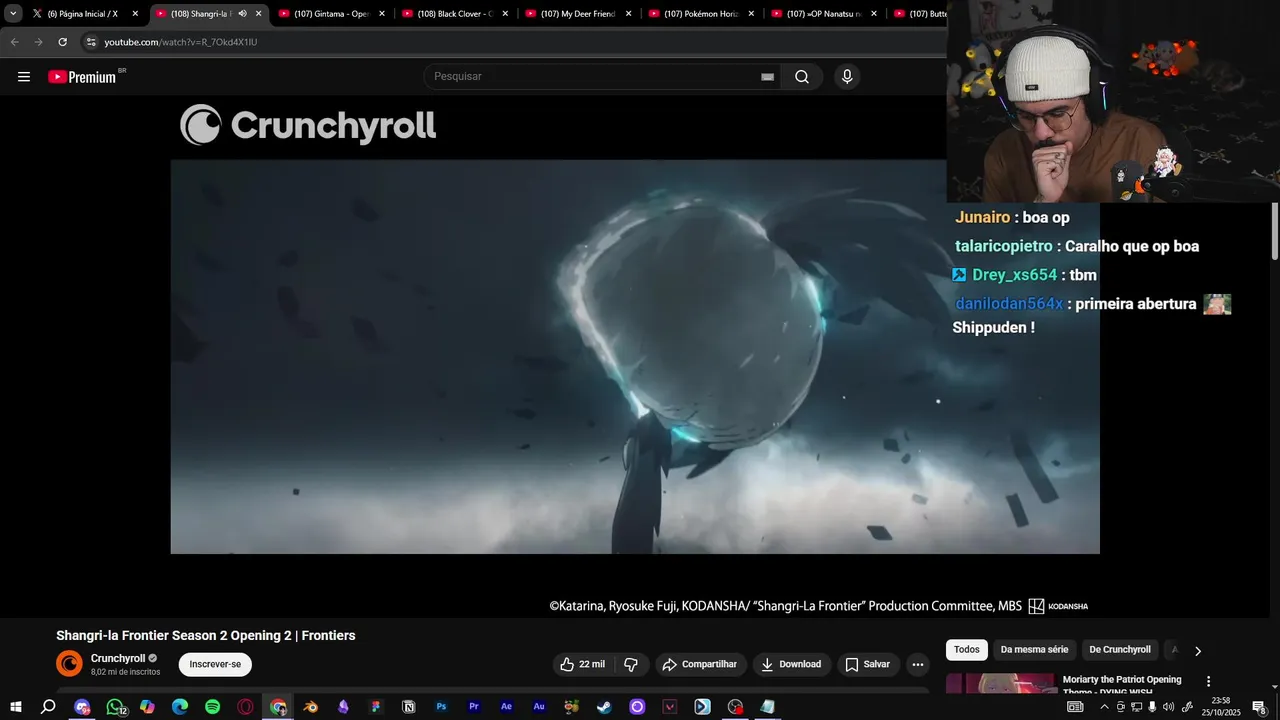Open the on-screen keyboard in search box
Viewport: 1280px width, 720px height.
point(768,77)
